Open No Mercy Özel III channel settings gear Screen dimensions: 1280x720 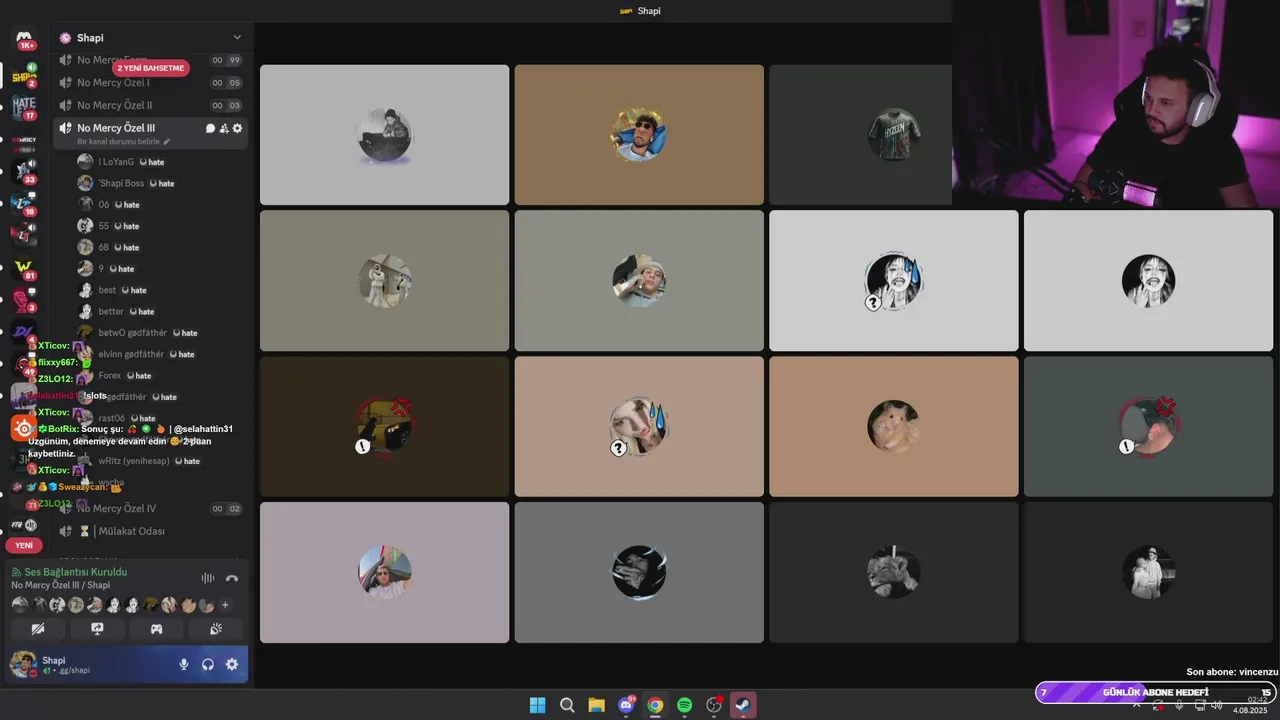coord(237,128)
